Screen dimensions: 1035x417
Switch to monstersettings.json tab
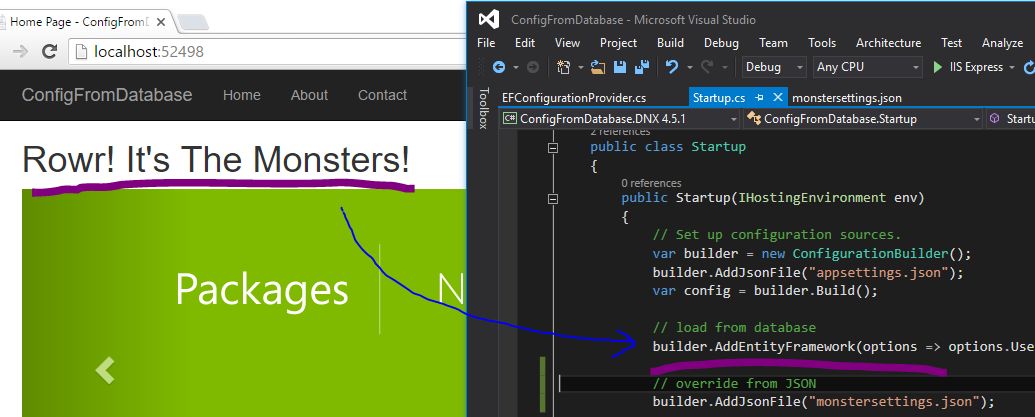tap(846, 98)
